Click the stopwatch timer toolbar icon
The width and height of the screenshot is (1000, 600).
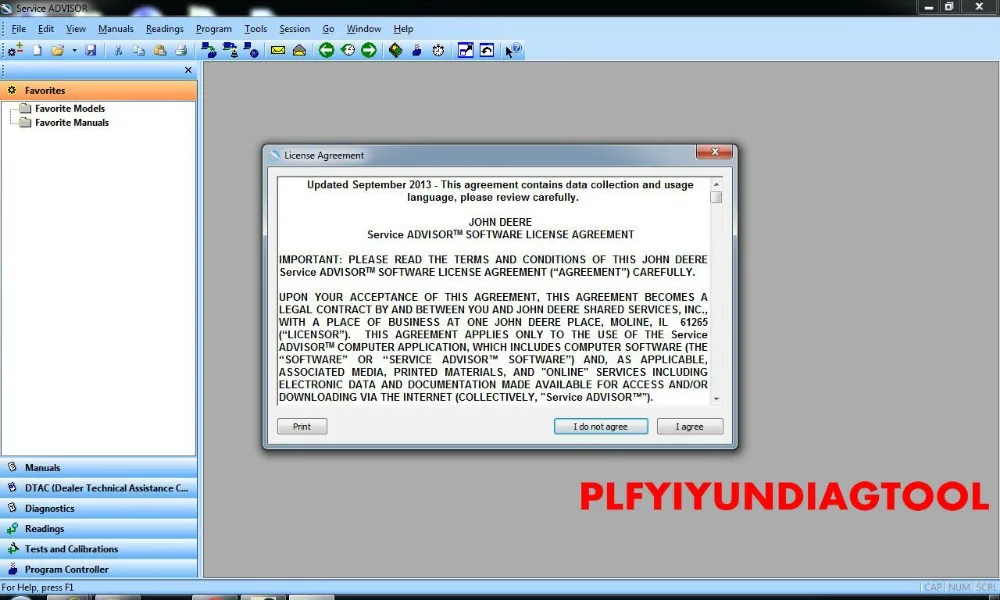438,50
